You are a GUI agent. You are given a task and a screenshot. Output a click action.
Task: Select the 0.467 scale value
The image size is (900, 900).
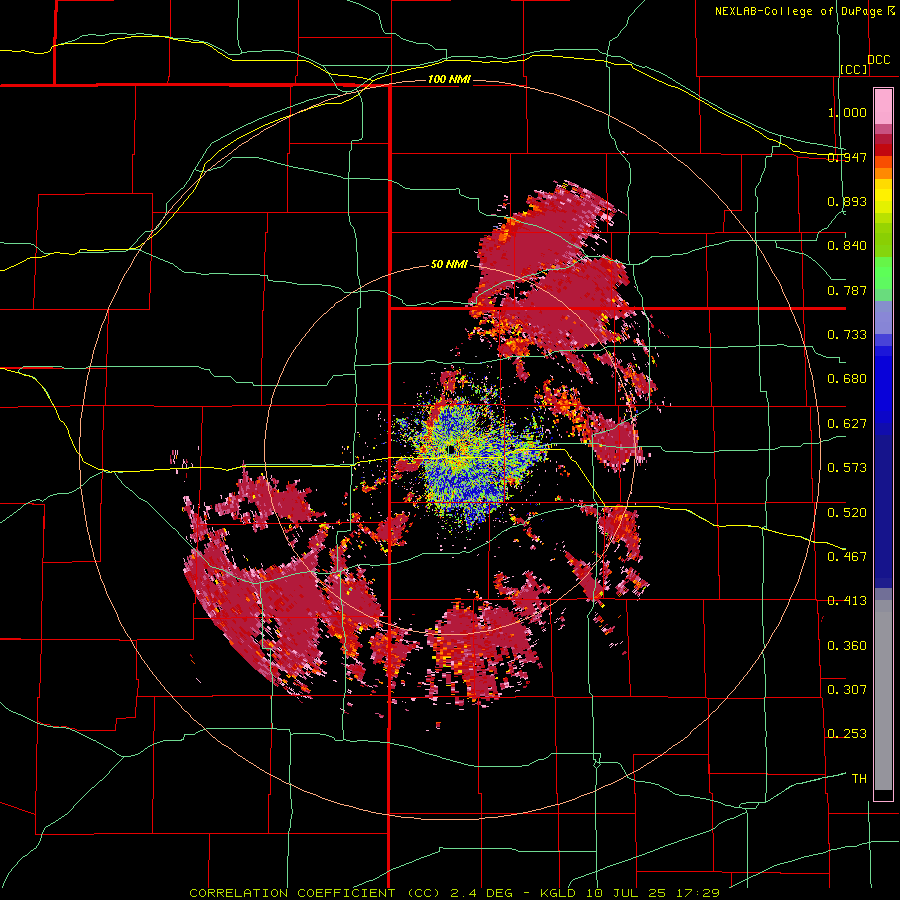[x=847, y=557]
